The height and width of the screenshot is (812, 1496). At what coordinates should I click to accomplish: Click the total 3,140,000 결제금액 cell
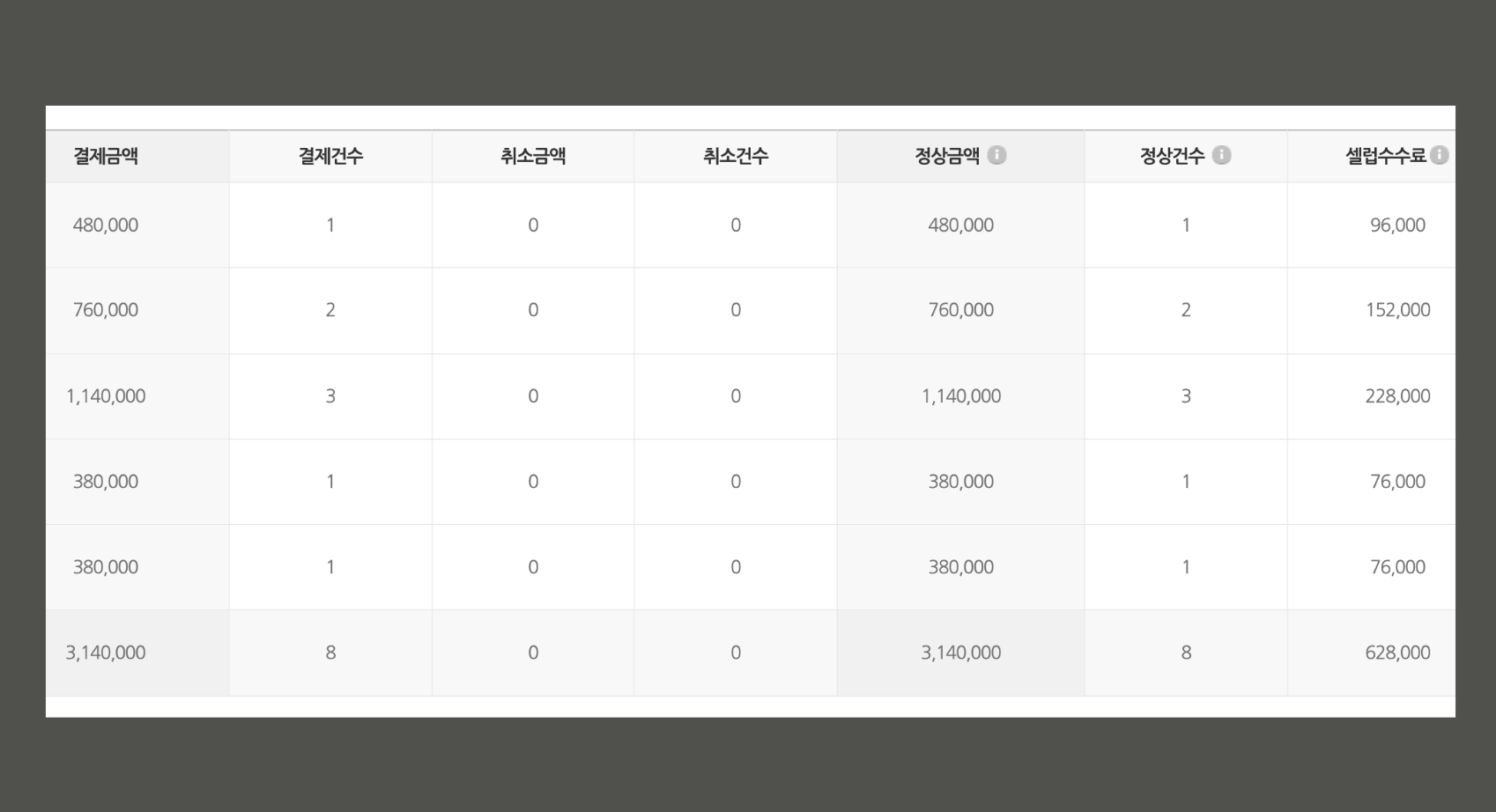(x=137, y=653)
